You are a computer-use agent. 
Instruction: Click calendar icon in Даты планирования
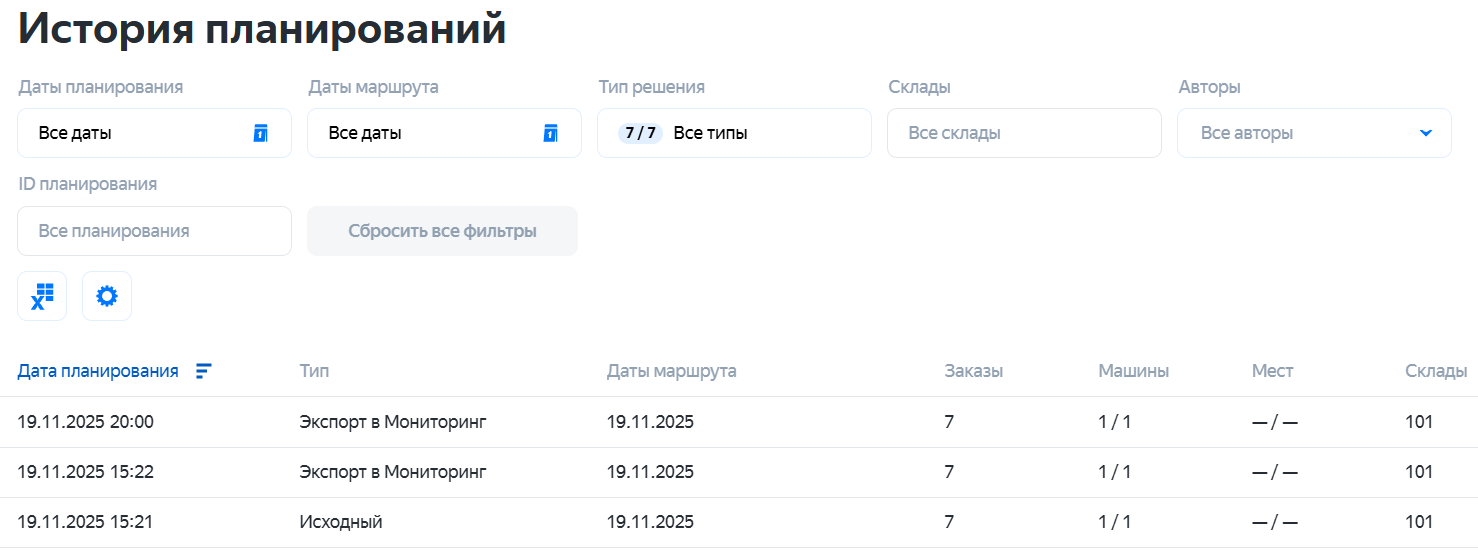click(x=261, y=133)
